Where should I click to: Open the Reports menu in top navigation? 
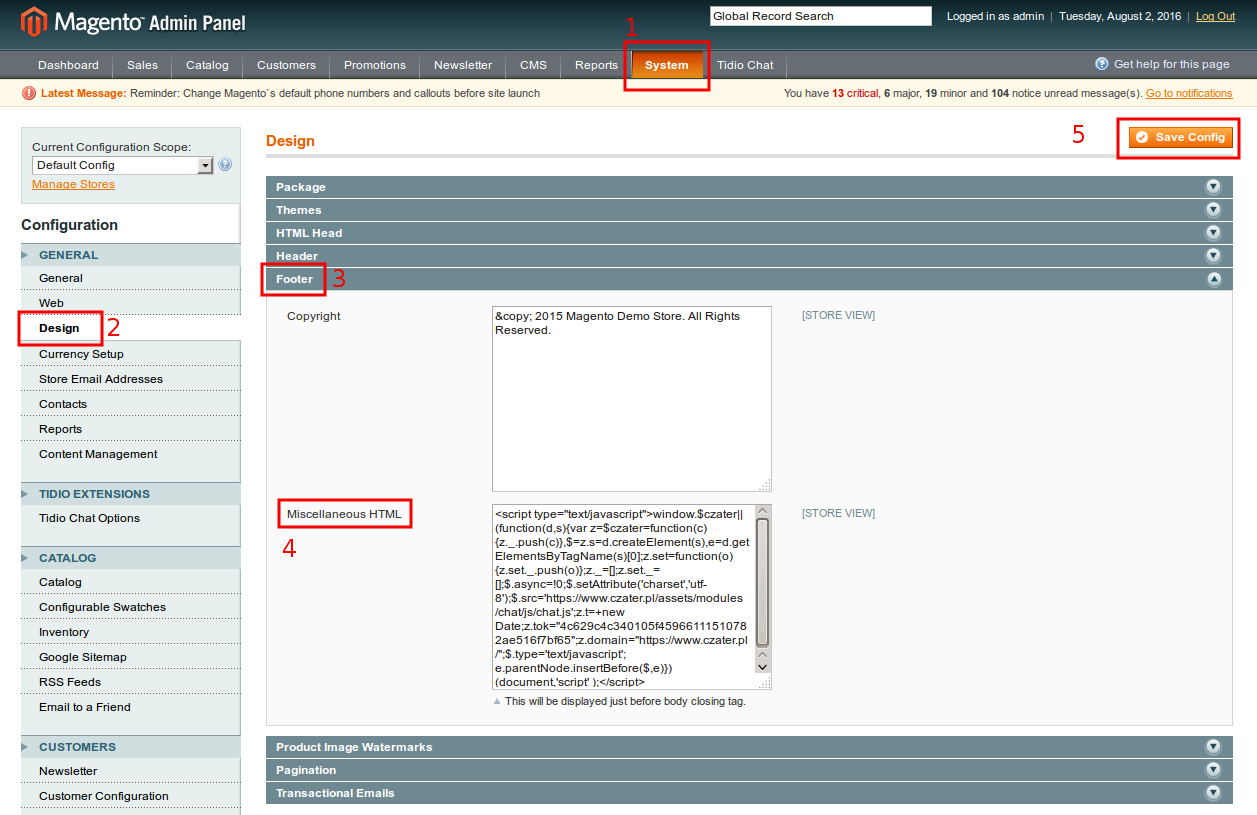point(596,65)
